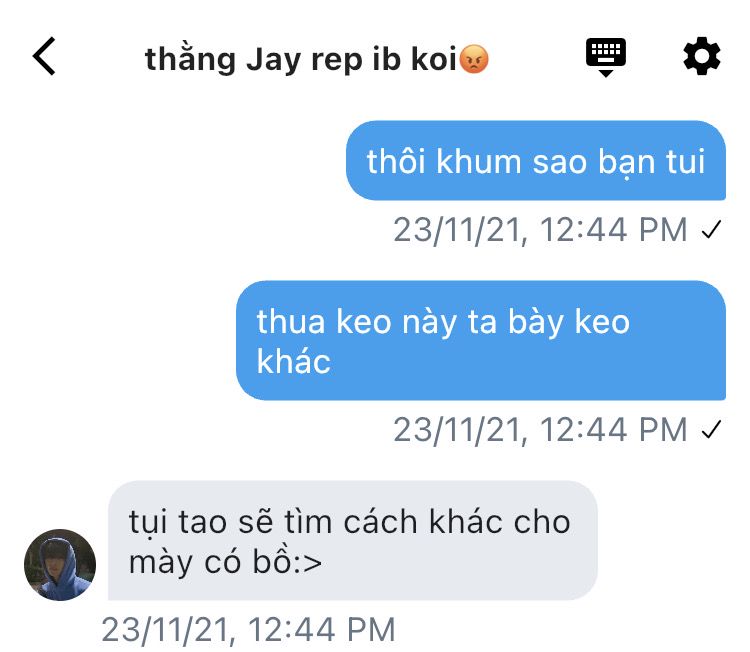Viewport: 750px width, 652px height.
Task: Tap the timestamp below "thôi khum sao bạn tui"
Action: point(540,230)
